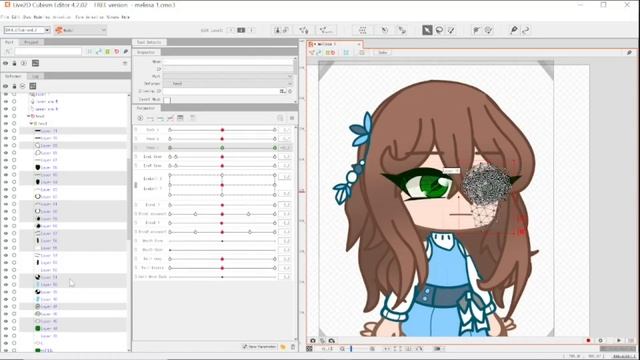Select the Lasso selection tool
The width and height of the screenshot is (640, 360).
(x=439, y=30)
